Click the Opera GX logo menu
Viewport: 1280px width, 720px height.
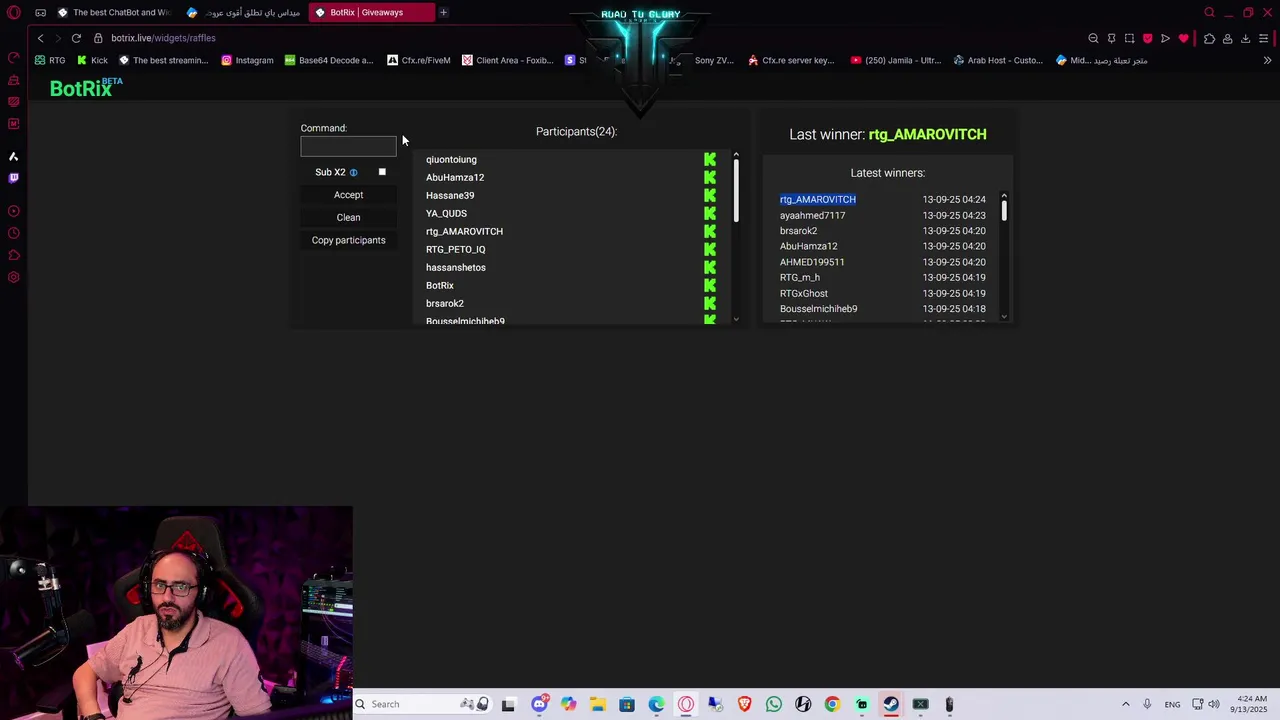tap(14, 12)
